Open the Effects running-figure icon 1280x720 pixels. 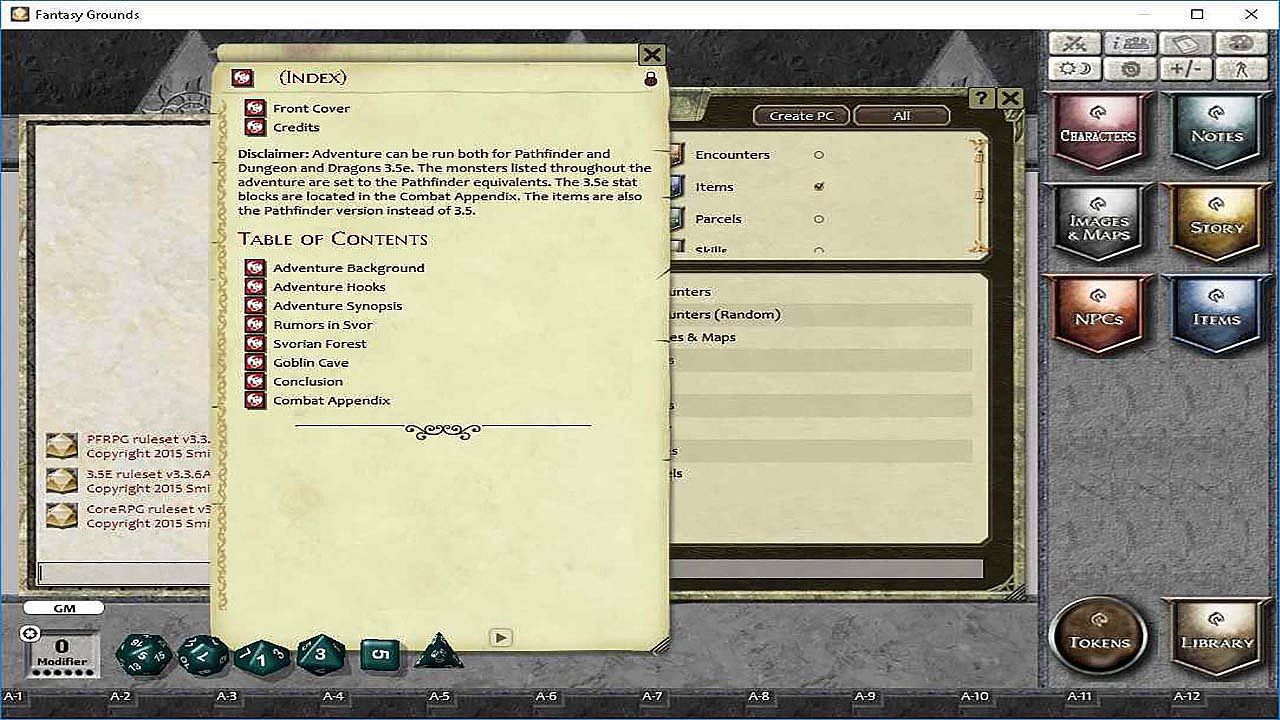coord(1241,69)
